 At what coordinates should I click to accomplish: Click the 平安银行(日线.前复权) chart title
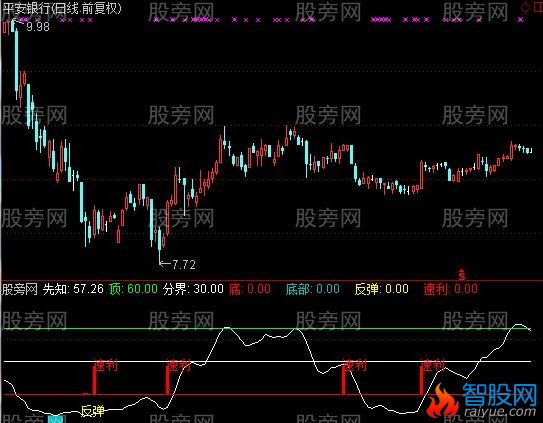point(62,8)
